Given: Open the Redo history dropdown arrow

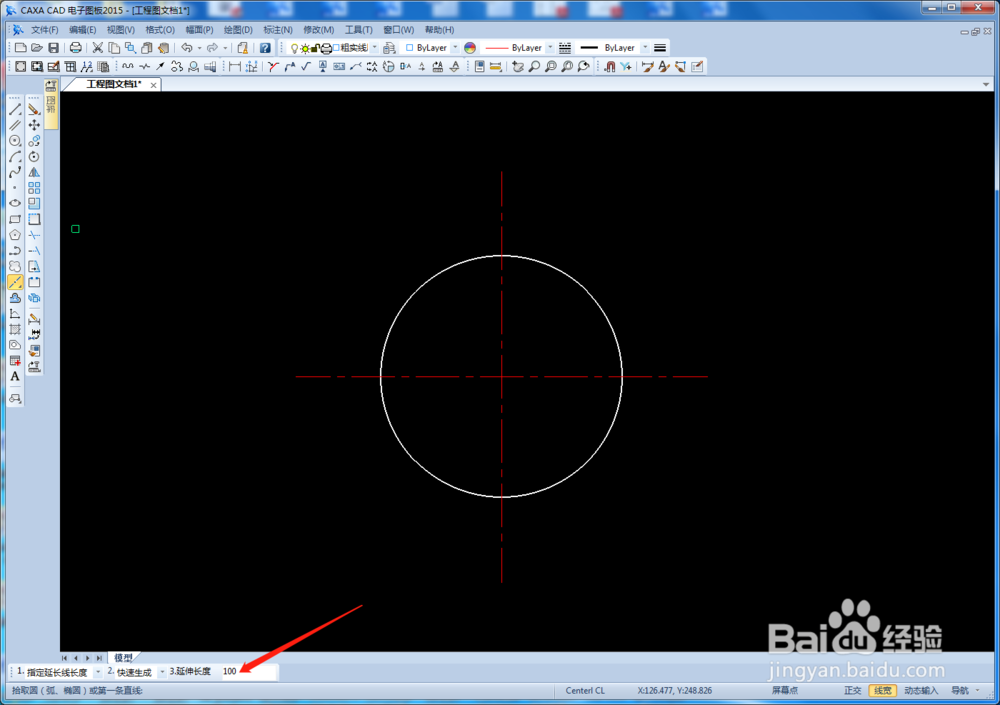Looking at the screenshot, I should tap(225, 48).
